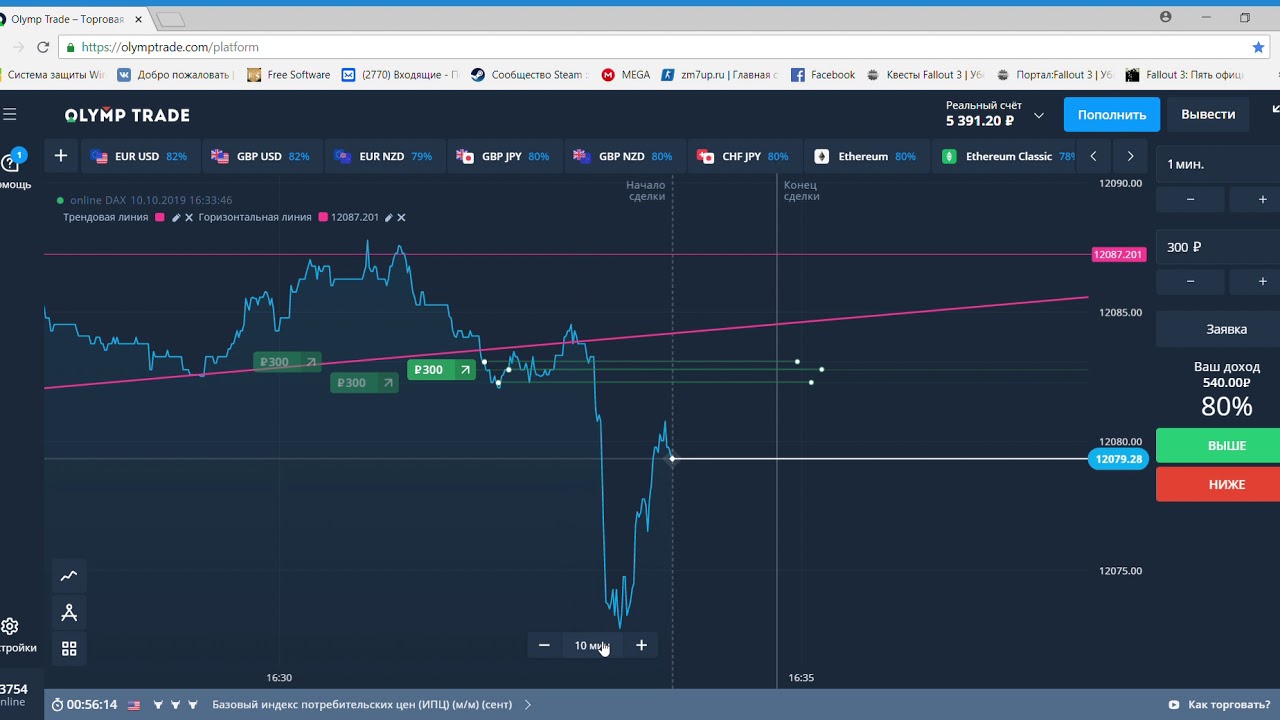Switch to the CHF JPY asset tab
1280x720 pixels.
tap(743, 156)
